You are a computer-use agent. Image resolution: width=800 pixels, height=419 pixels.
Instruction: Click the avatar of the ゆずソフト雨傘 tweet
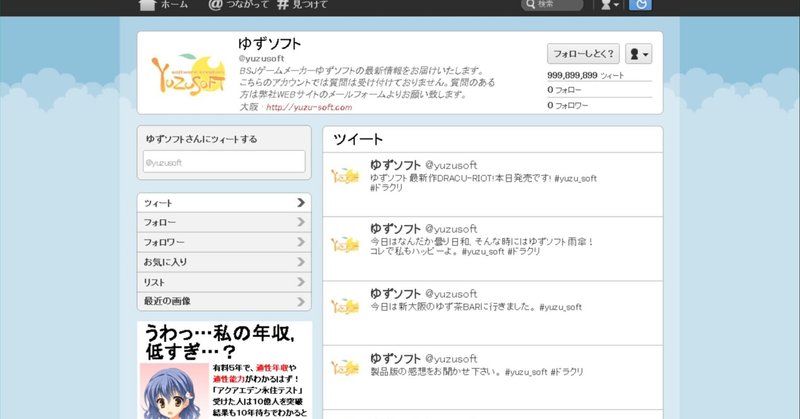[x=345, y=244]
